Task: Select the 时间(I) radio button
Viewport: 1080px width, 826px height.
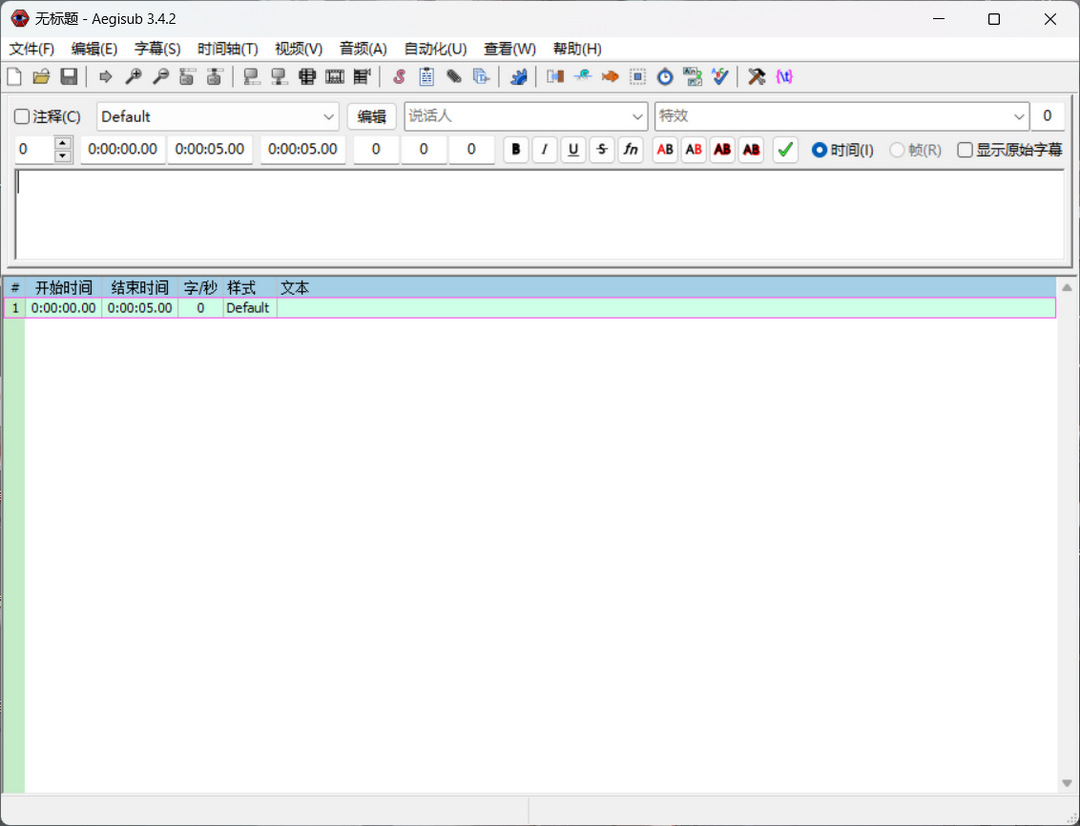Action: 819,150
